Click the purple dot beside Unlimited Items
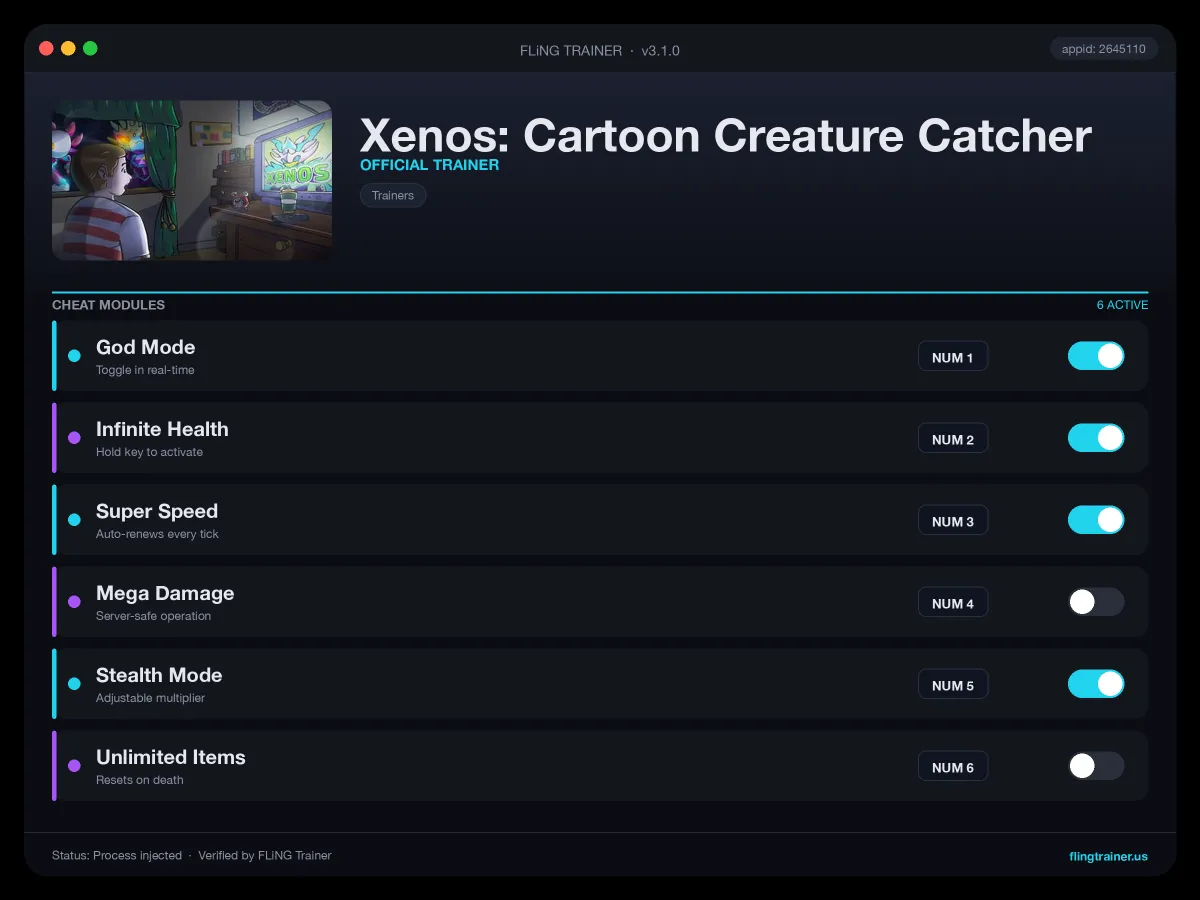 (74, 766)
